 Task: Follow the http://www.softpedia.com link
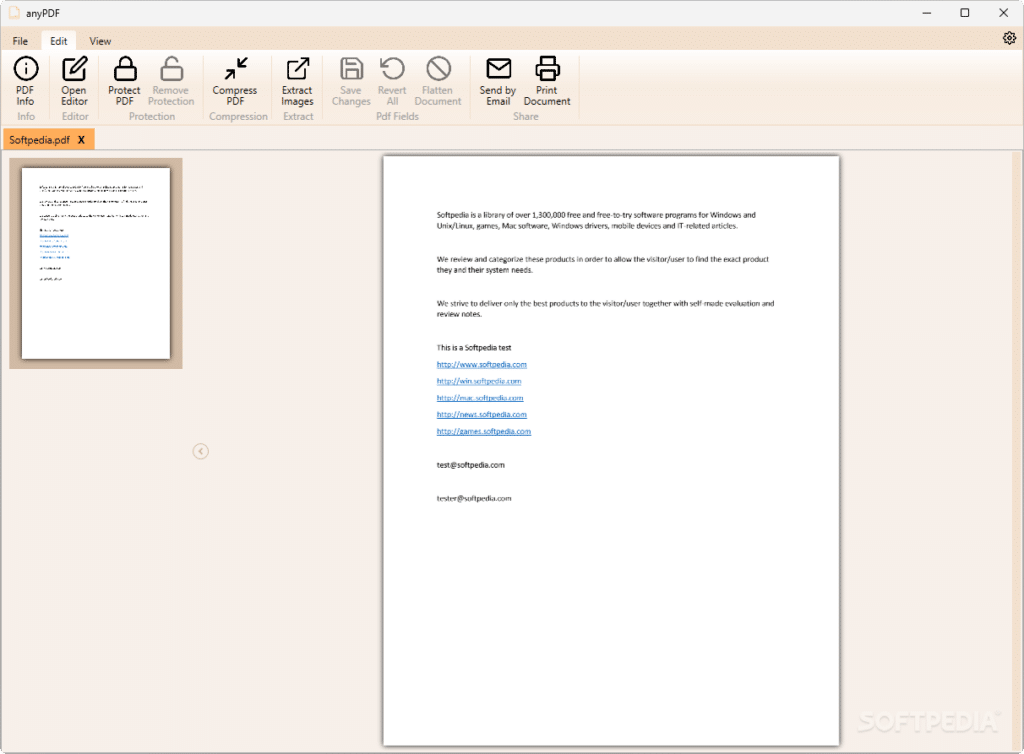pyautogui.click(x=481, y=364)
